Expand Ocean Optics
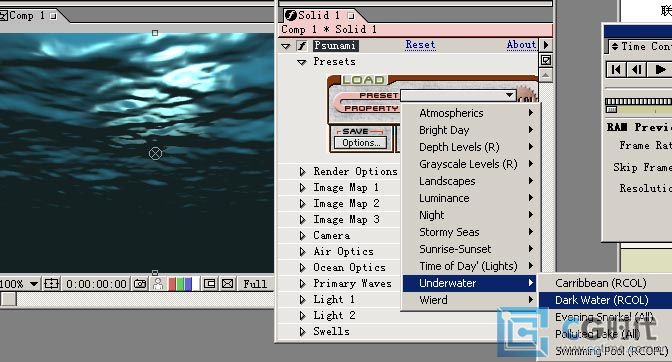 pos(303,268)
